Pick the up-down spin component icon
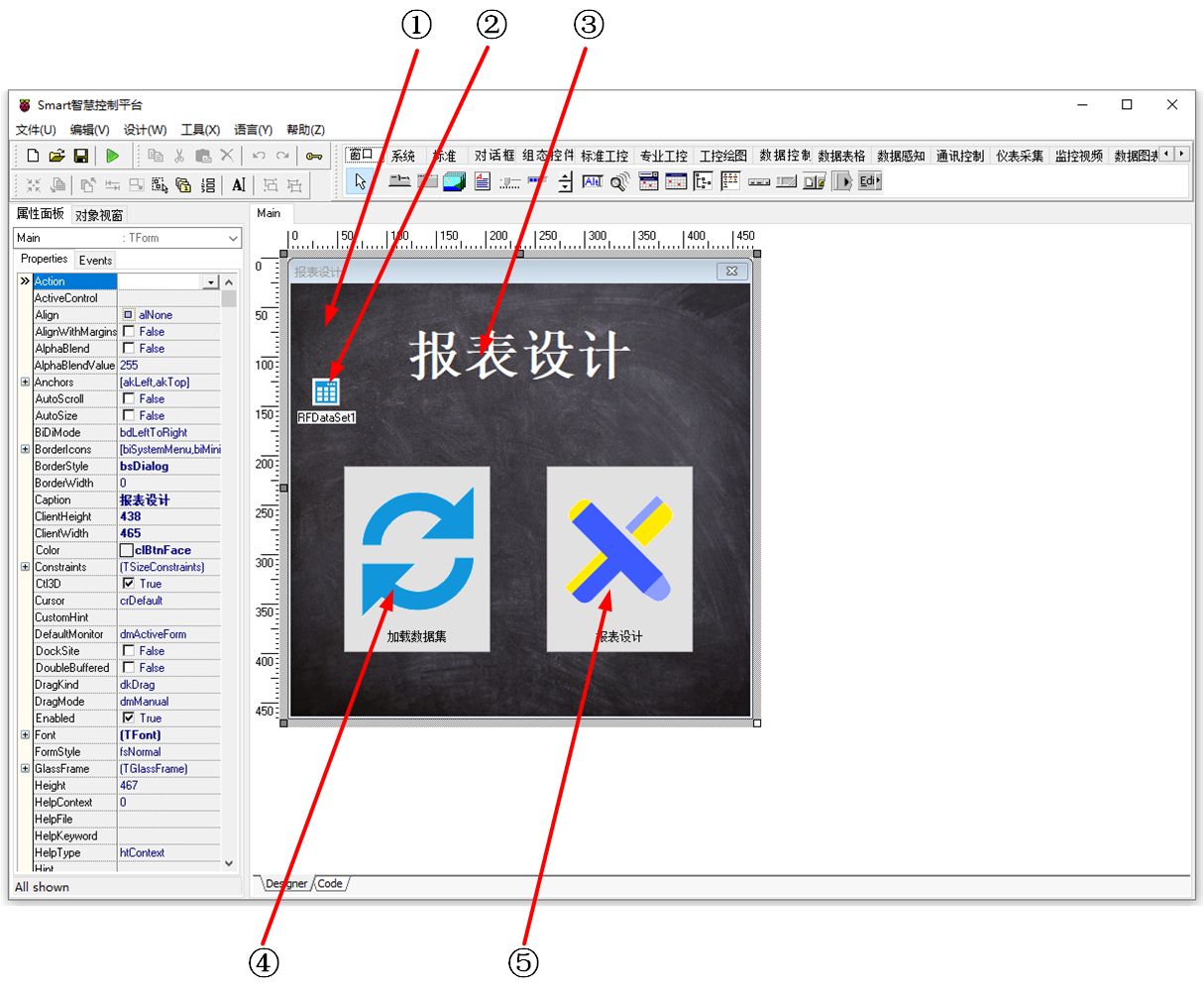The image size is (1204, 995). pos(565,181)
